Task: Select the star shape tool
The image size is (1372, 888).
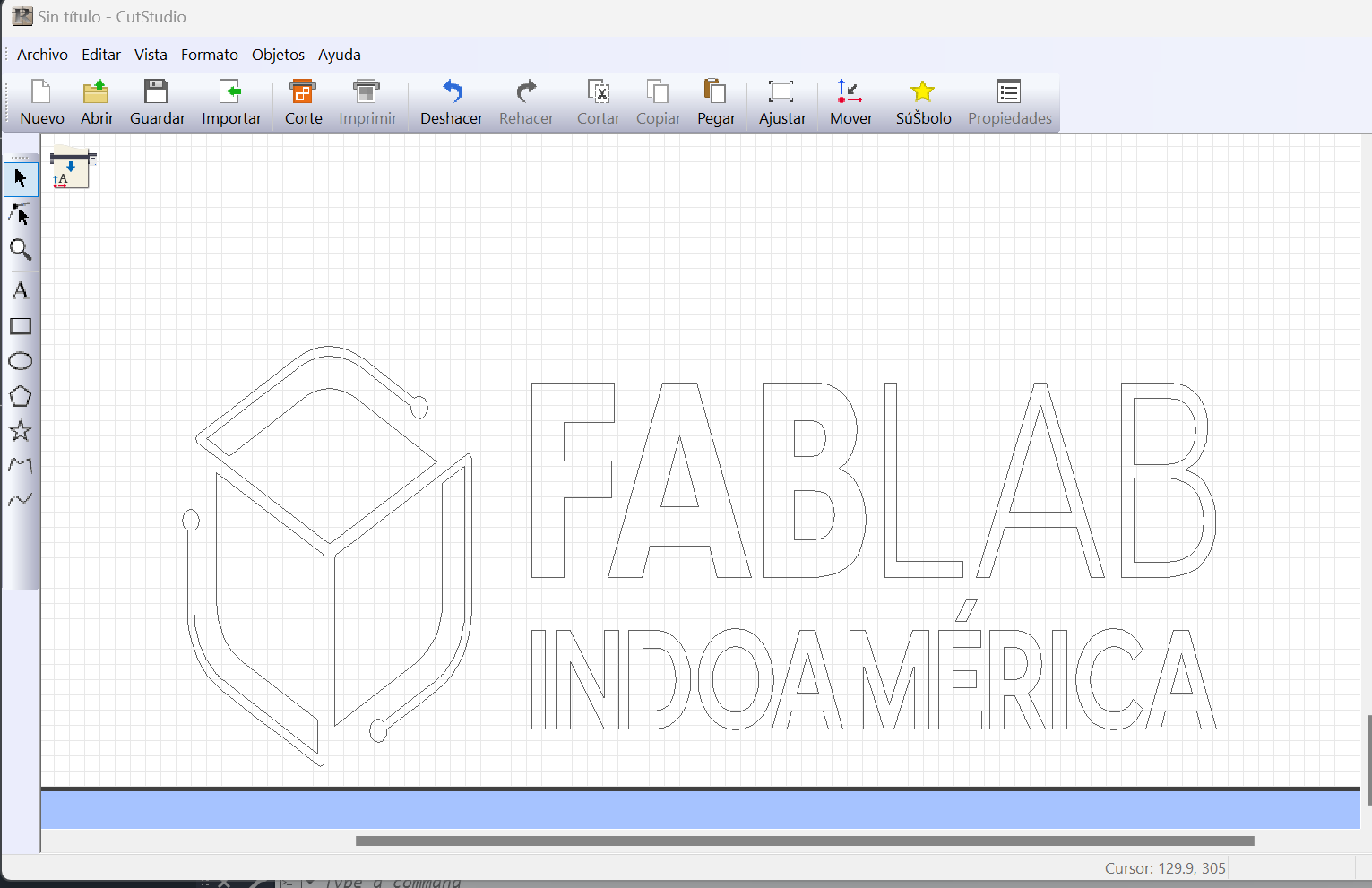Action: [x=21, y=431]
